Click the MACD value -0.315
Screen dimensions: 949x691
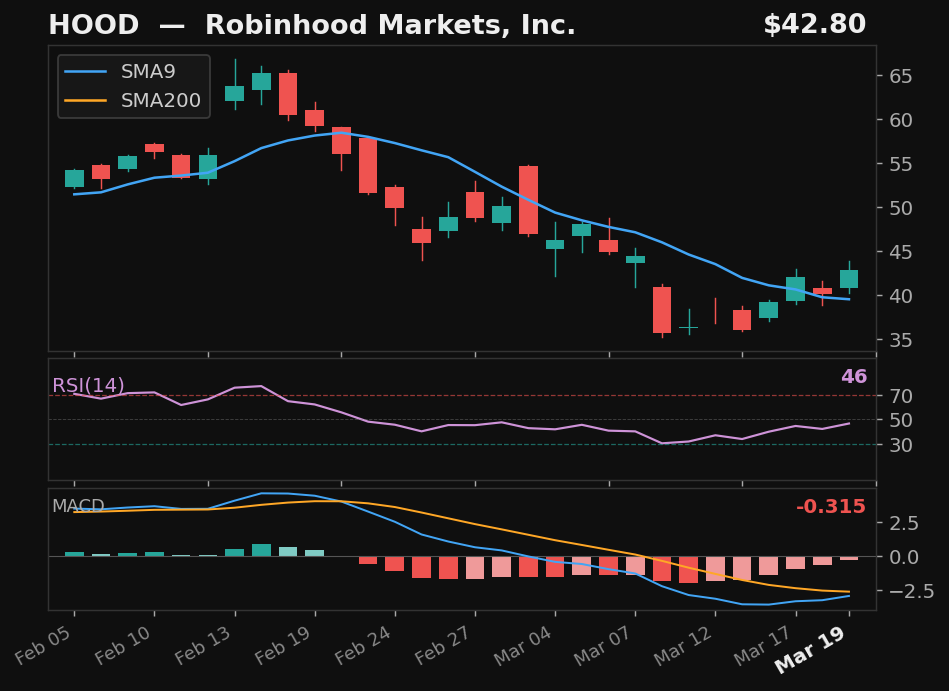[831, 506]
